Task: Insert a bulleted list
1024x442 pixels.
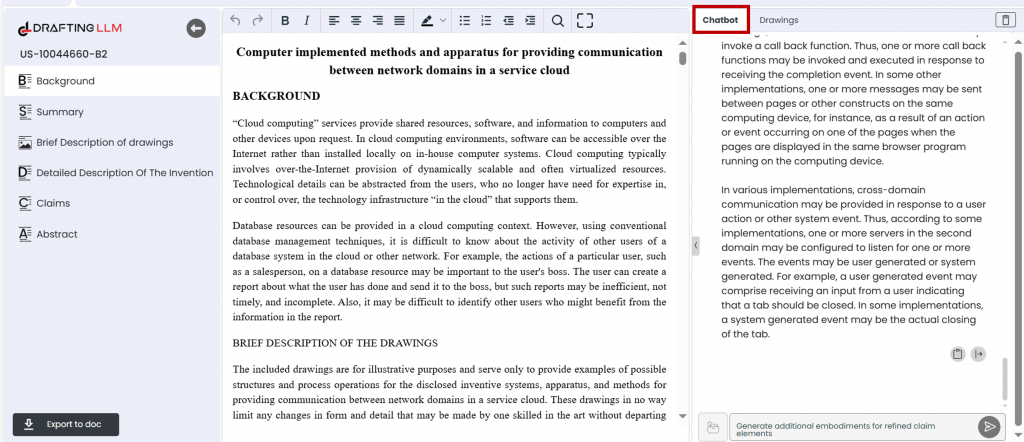Action: (464, 21)
